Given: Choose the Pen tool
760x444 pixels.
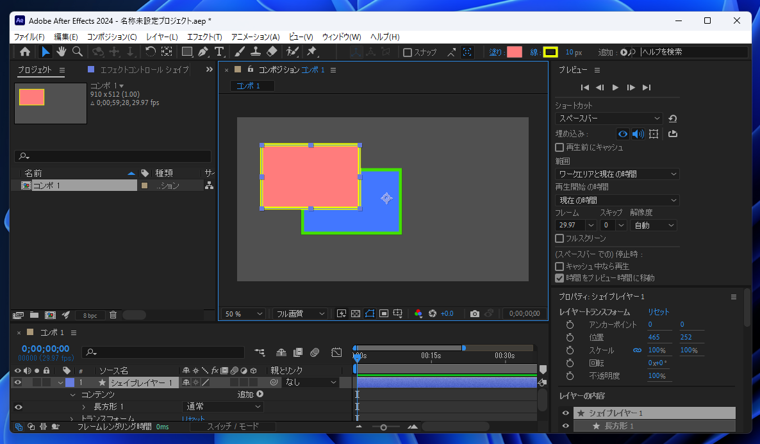Looking at the screenshot, I should [x=203, y=52].
